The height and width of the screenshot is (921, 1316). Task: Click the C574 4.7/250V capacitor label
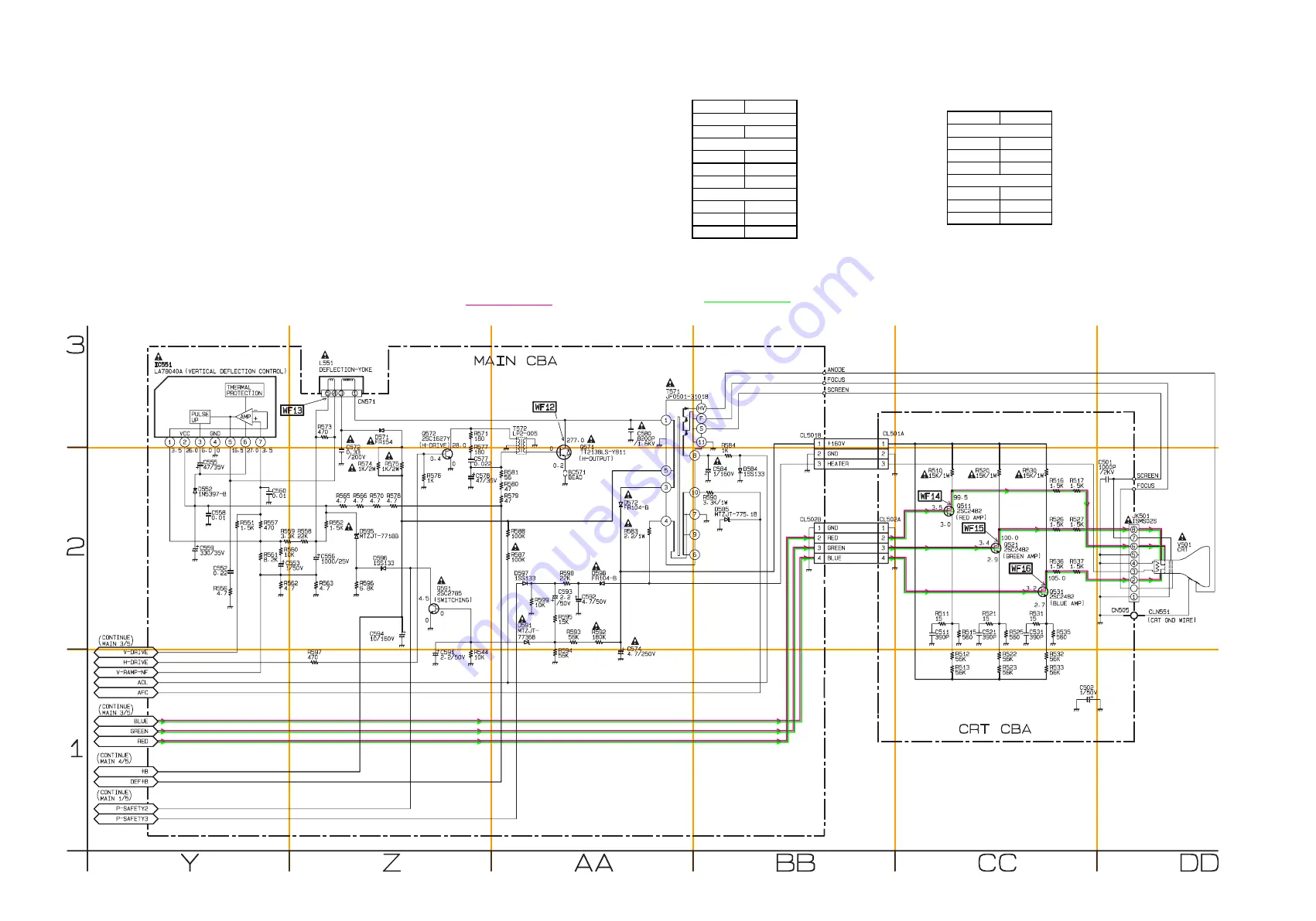[641, 652]
